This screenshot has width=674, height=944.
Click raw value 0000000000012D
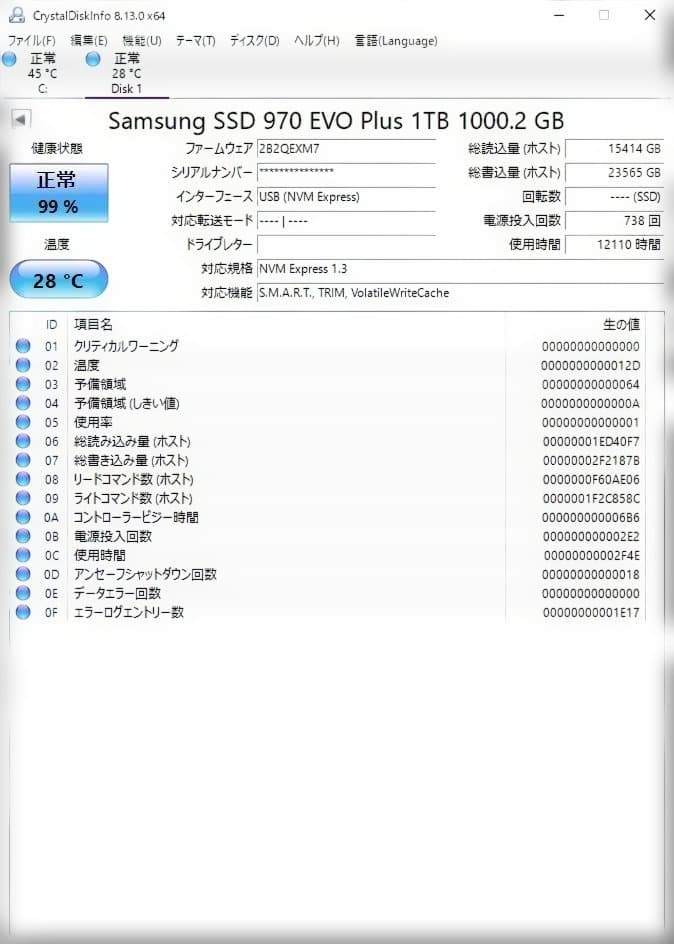590,365
